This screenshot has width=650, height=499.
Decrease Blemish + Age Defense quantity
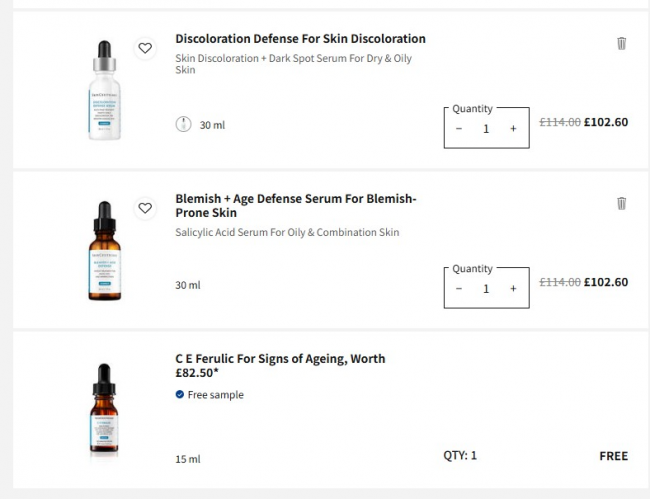coord(459,289)
